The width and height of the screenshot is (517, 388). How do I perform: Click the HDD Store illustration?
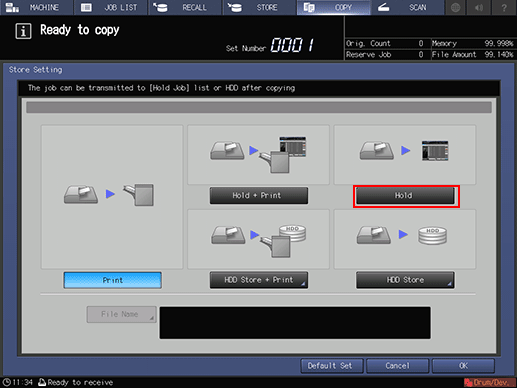[405, 239]
